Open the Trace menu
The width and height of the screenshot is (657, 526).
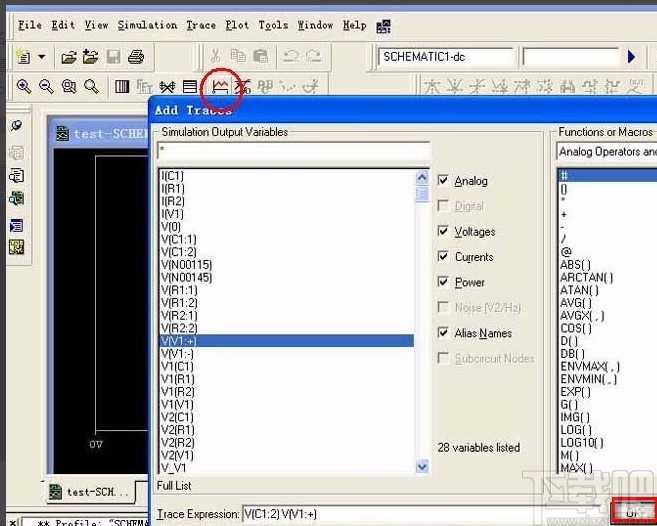click(x=200, y=25)
